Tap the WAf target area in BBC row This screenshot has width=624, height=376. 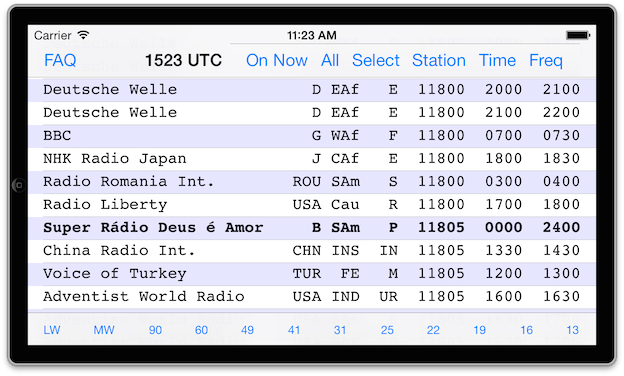[345, 136]
